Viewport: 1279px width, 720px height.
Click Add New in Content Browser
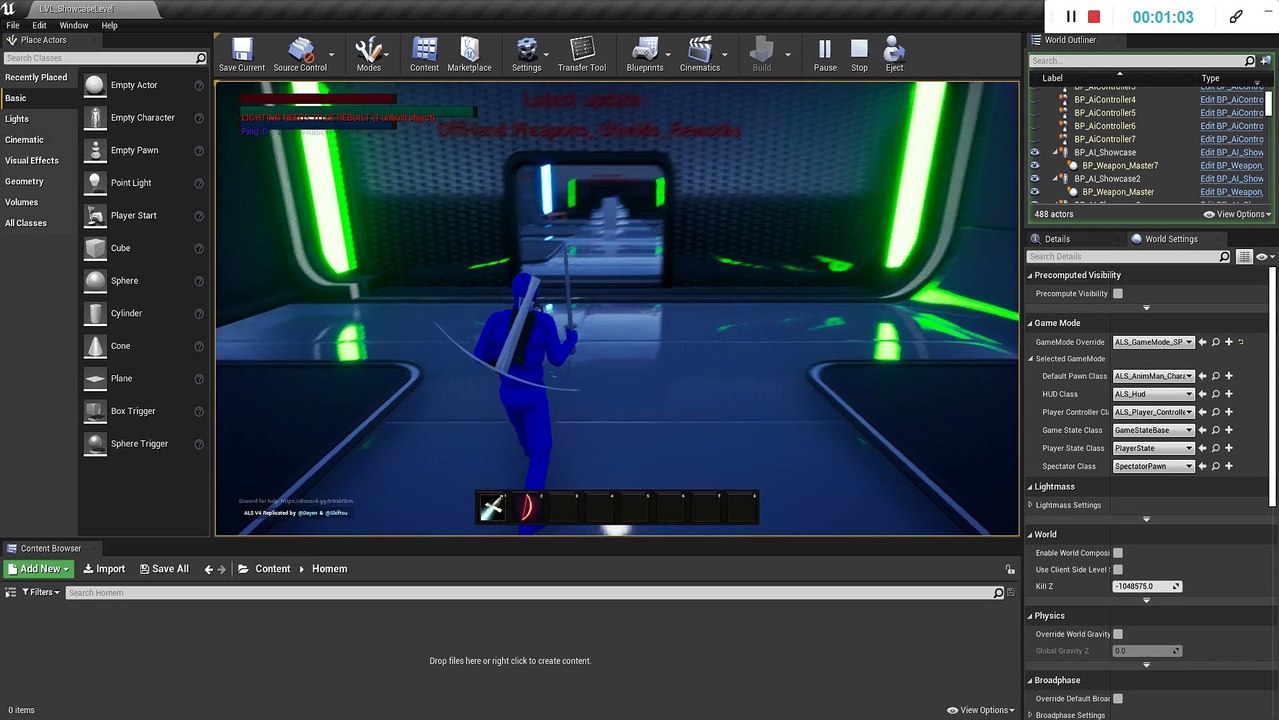point(39,569)
